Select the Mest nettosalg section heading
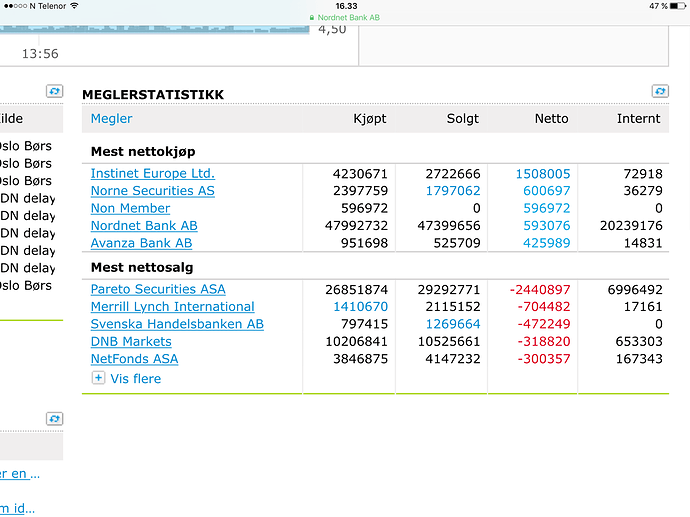690x517 pixels. 142,267
